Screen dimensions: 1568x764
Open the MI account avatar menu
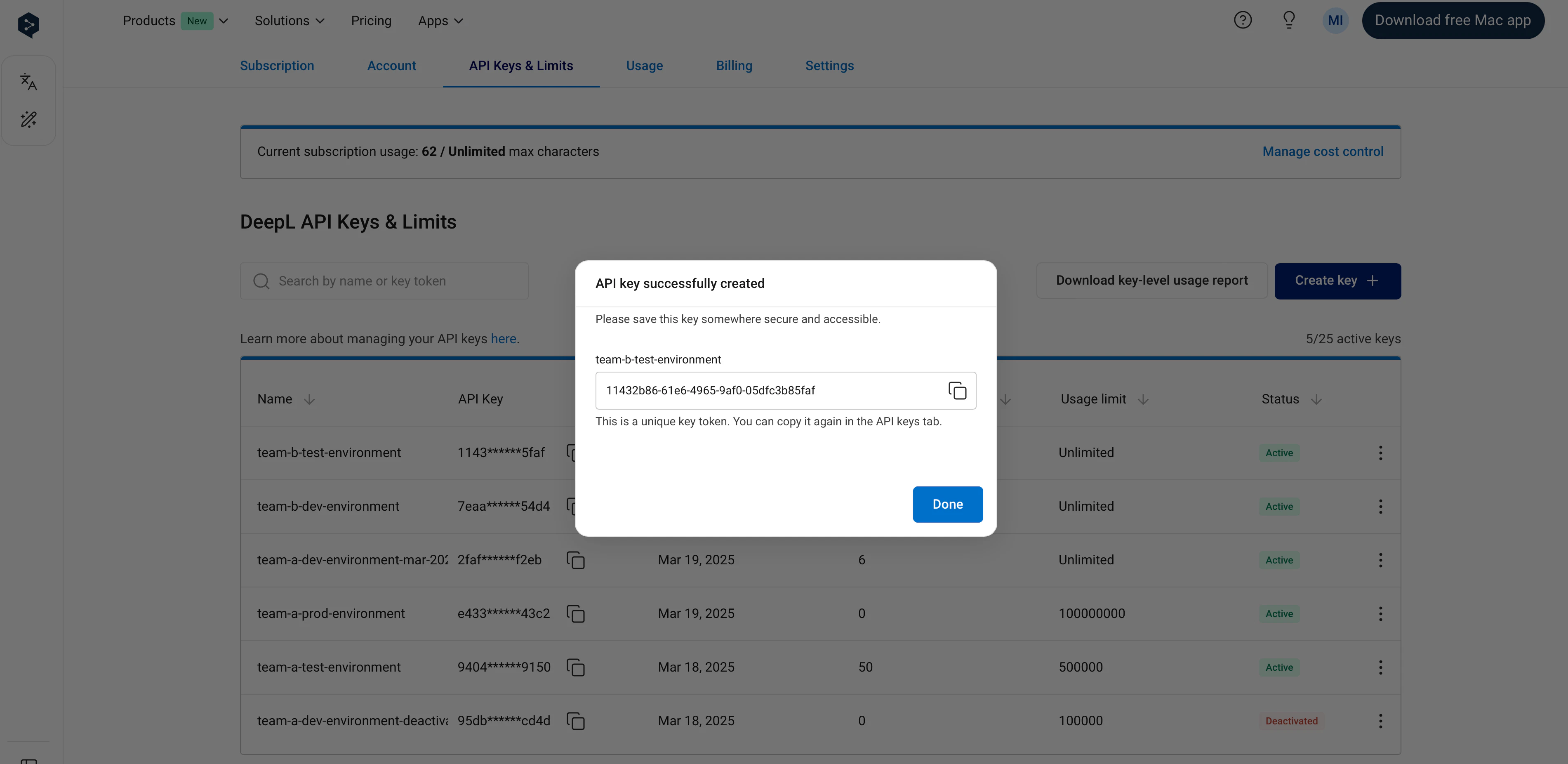(1335, 21)
